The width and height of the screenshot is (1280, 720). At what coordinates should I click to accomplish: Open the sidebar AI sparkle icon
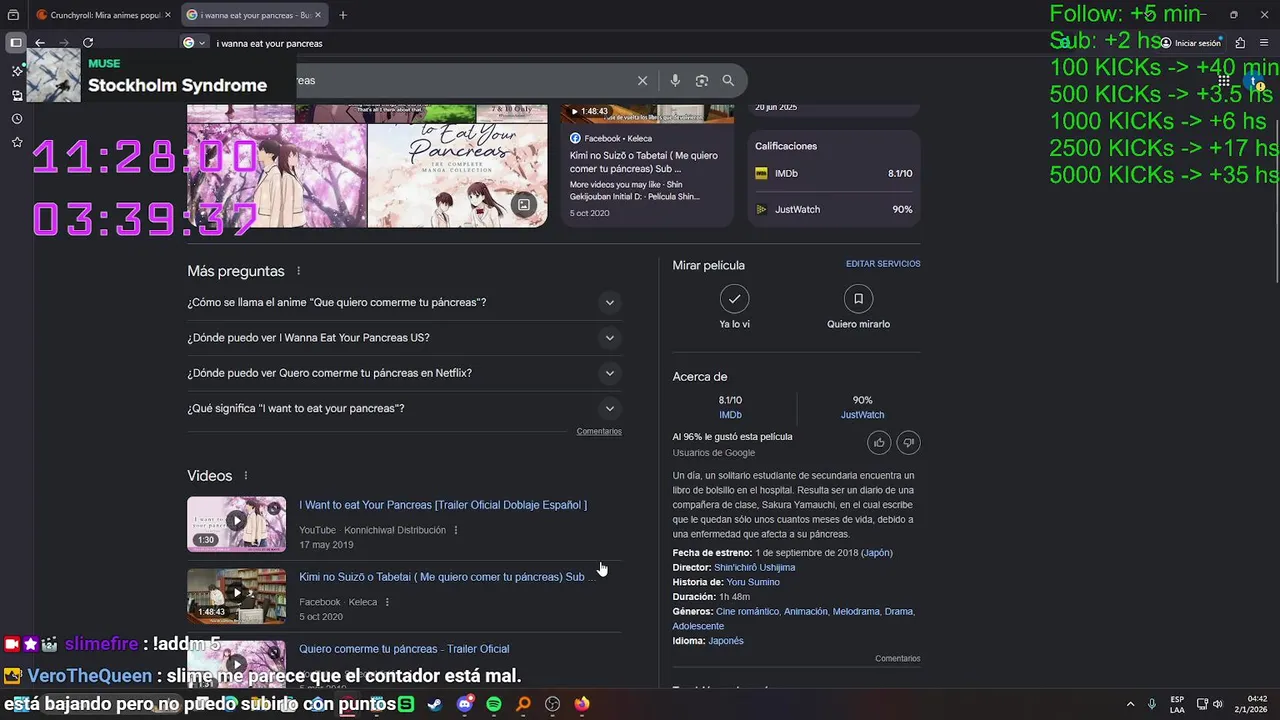point(17,71)
